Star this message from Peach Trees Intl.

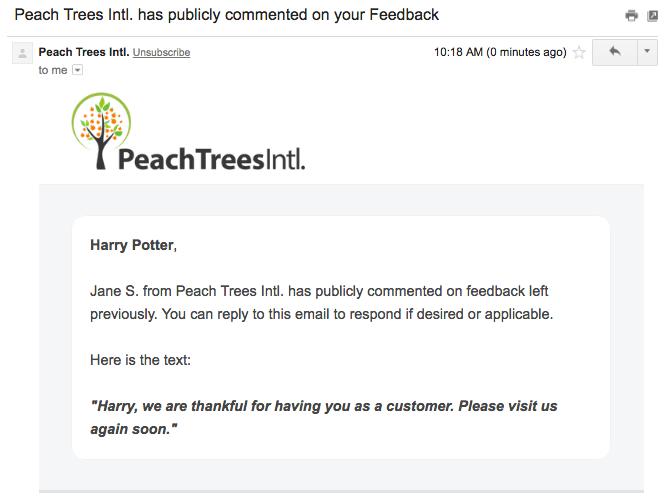579,53
